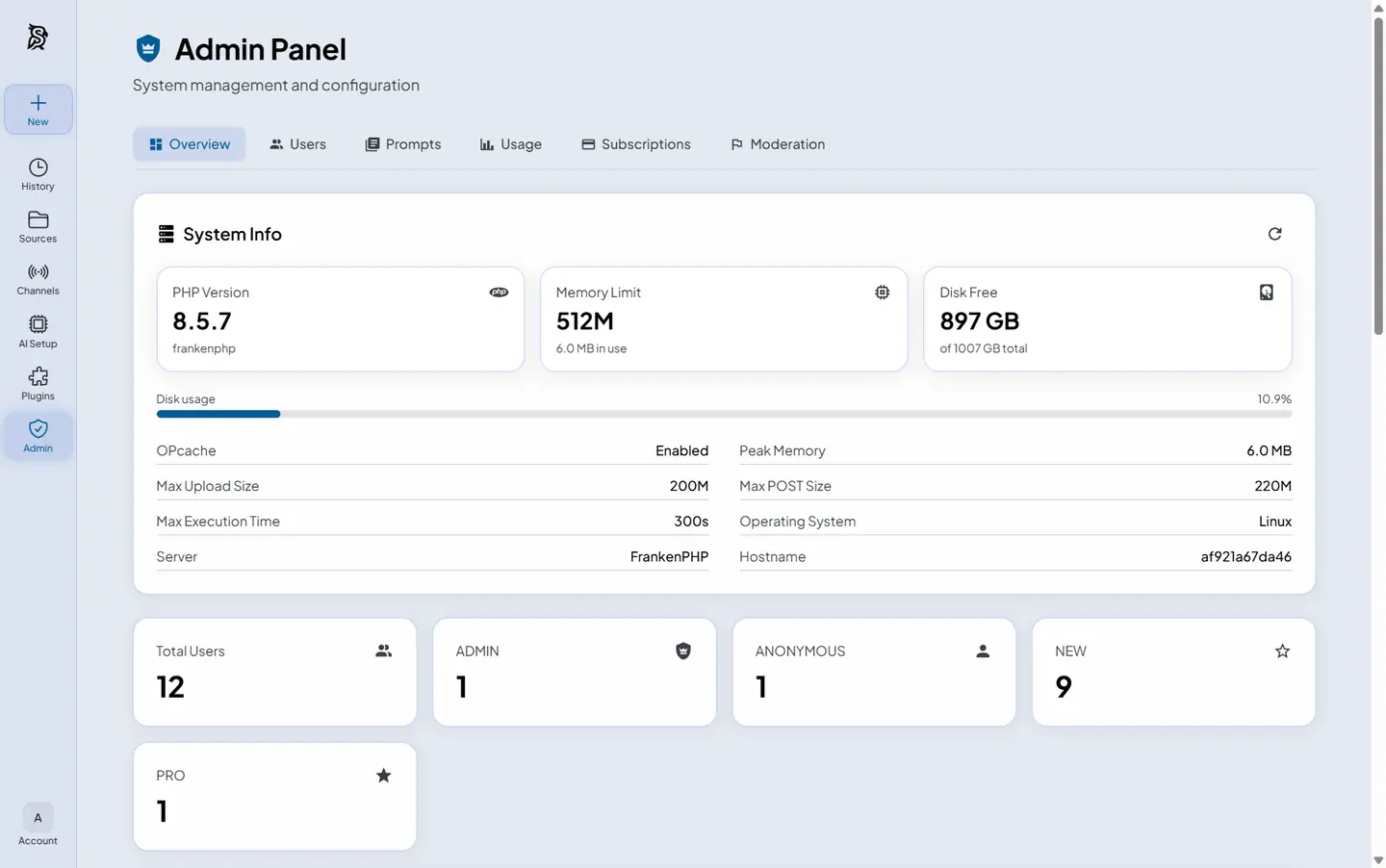Open the Account avatar menu
The image size is (1386, 868).
coord(38,818)
